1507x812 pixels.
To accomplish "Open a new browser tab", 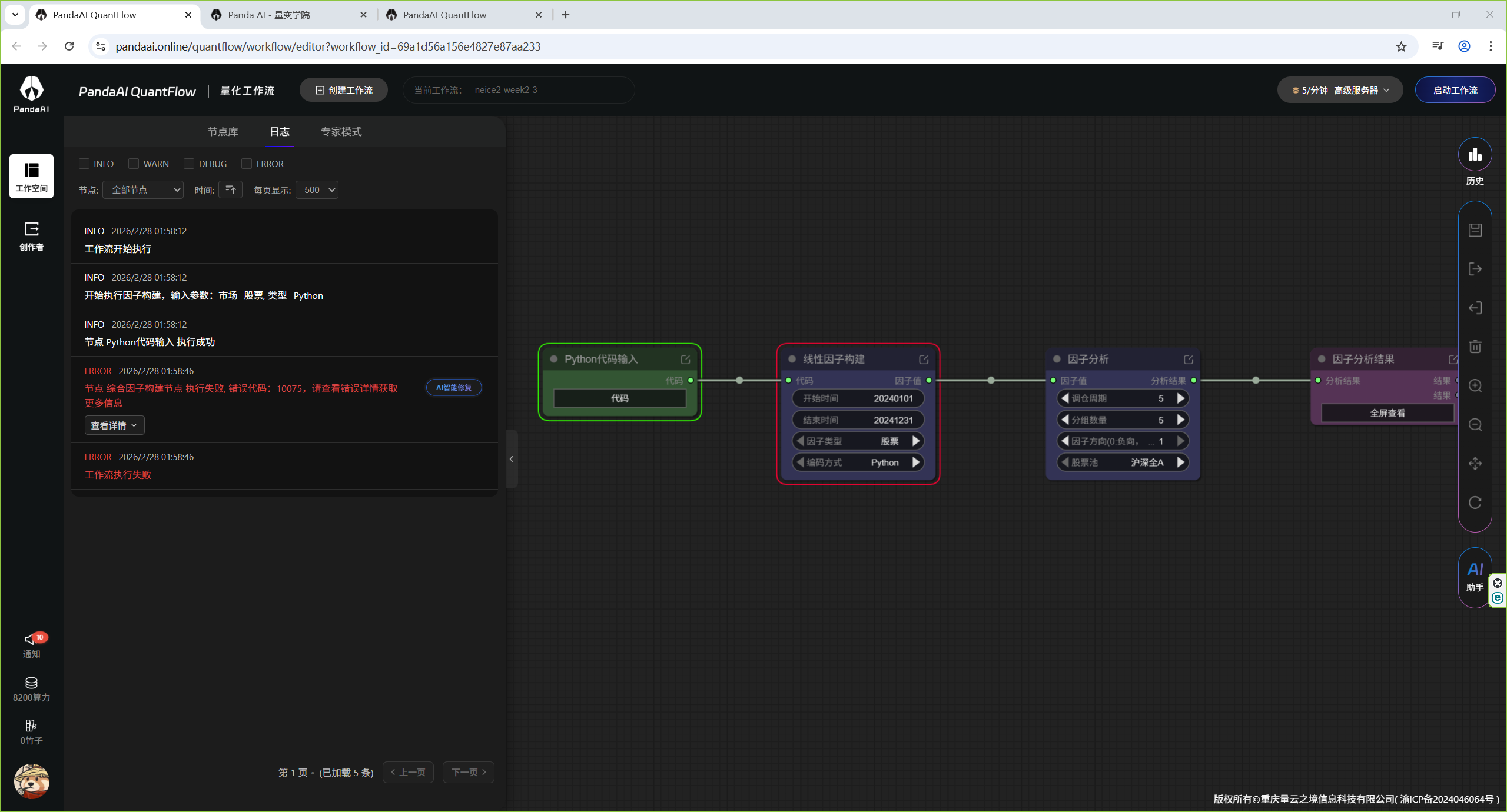I will 566,15.
